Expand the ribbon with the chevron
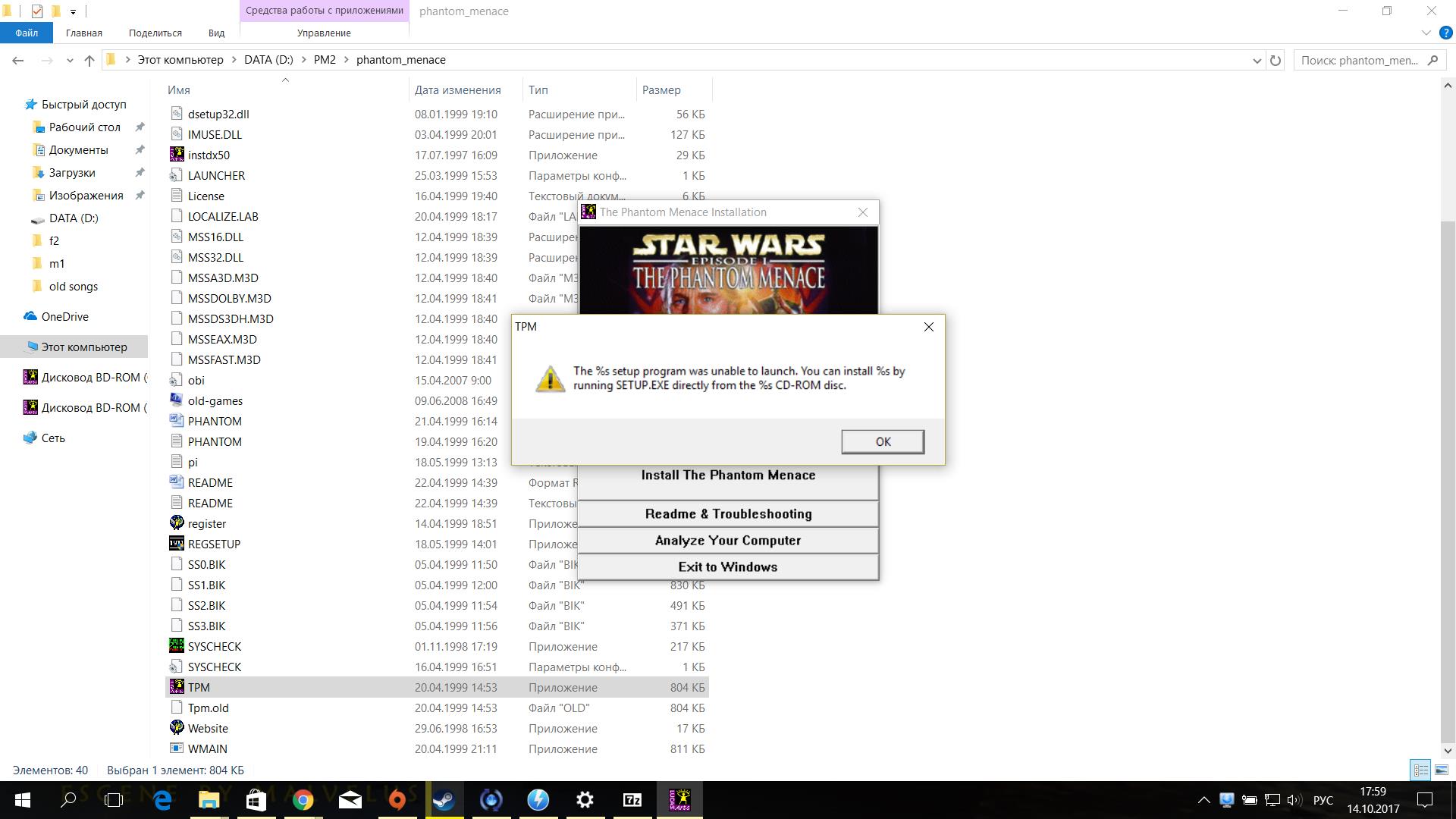The height and width of the screenshot is (819, 1456). pos(1426,33)
